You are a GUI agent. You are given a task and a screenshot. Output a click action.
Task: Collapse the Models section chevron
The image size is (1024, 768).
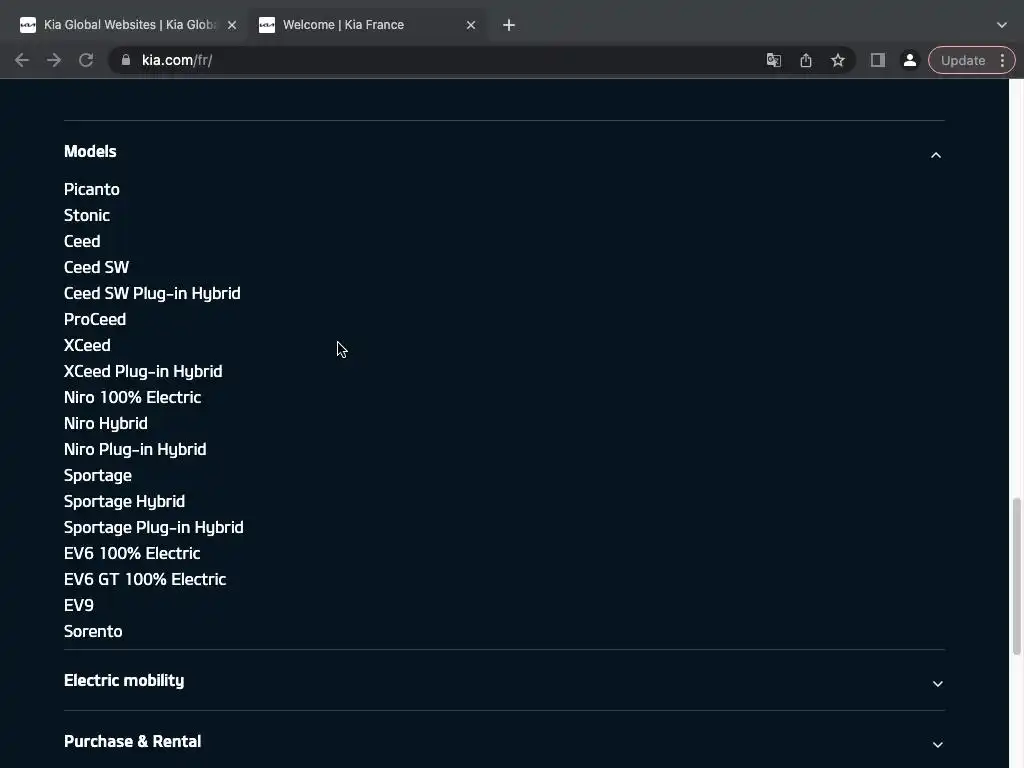tap(936, 155)
